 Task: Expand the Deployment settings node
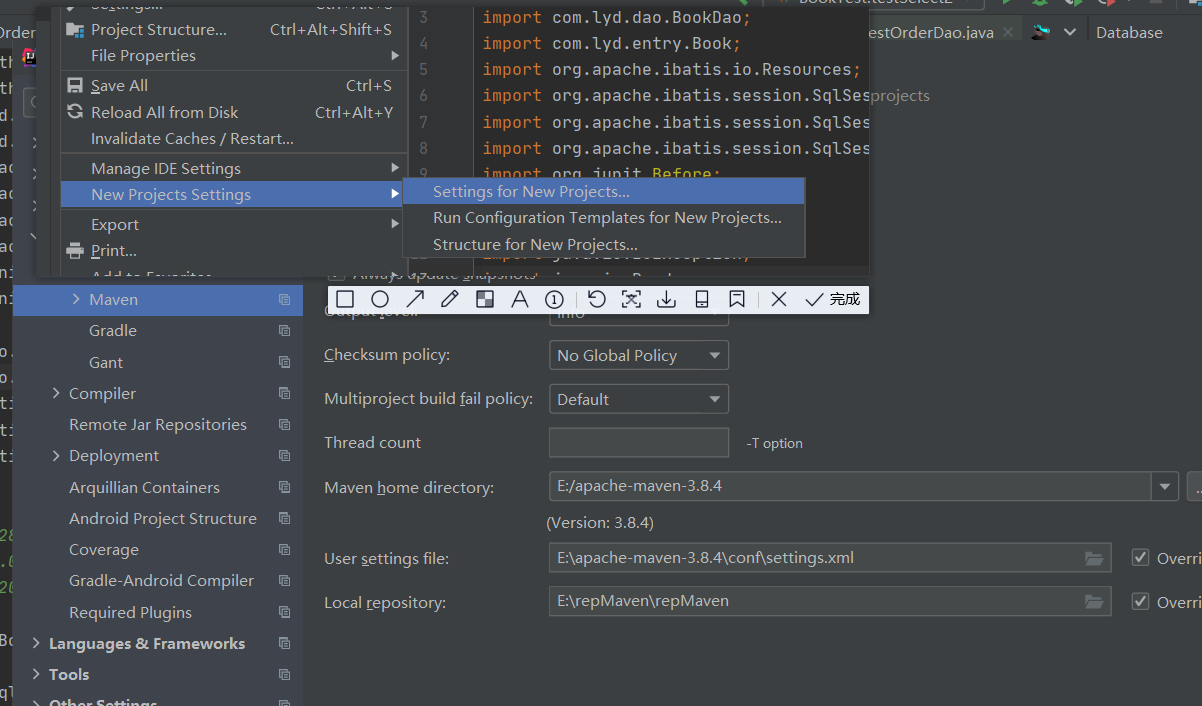coord(56,456)
